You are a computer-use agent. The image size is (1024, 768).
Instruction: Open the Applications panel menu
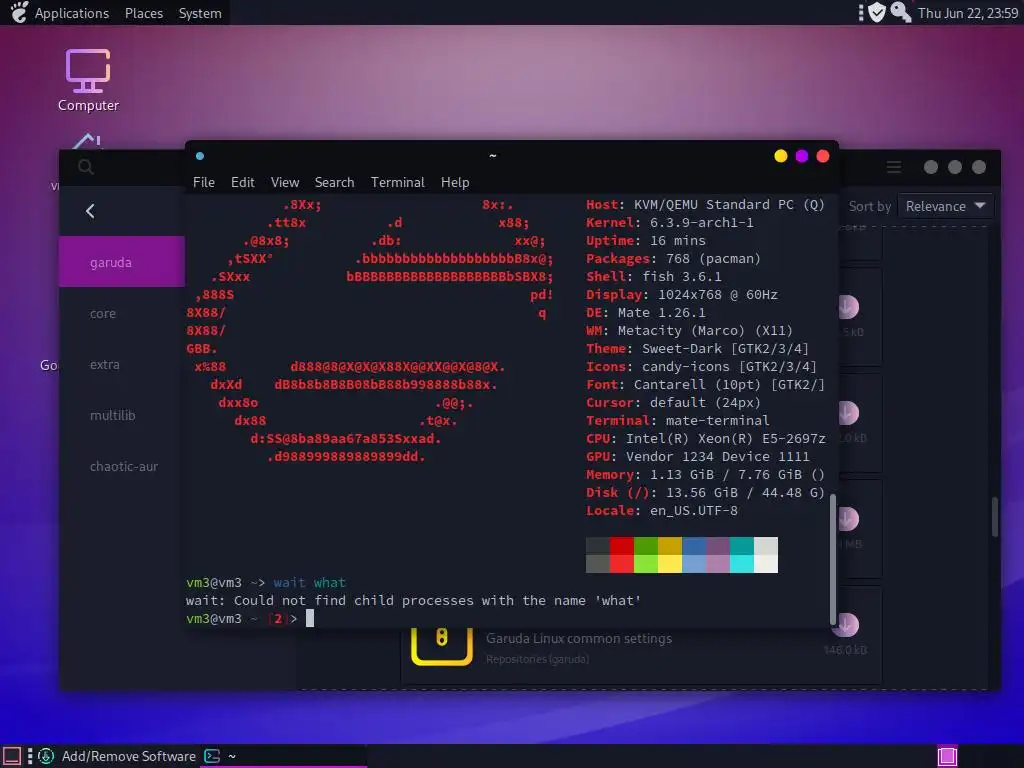point(72,13)
